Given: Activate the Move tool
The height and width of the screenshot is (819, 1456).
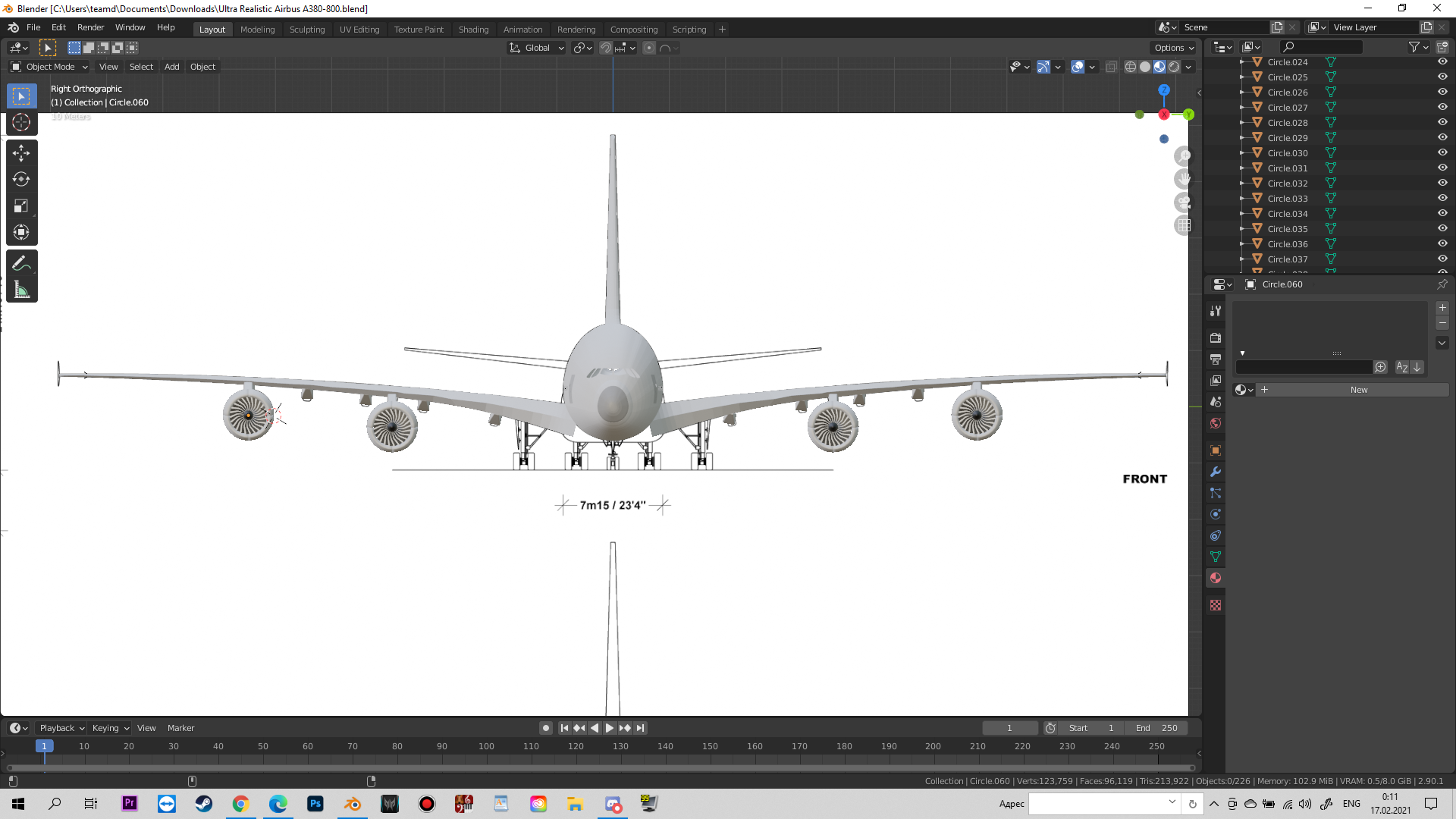Looking at the screenshot, I should coord(22,152).
